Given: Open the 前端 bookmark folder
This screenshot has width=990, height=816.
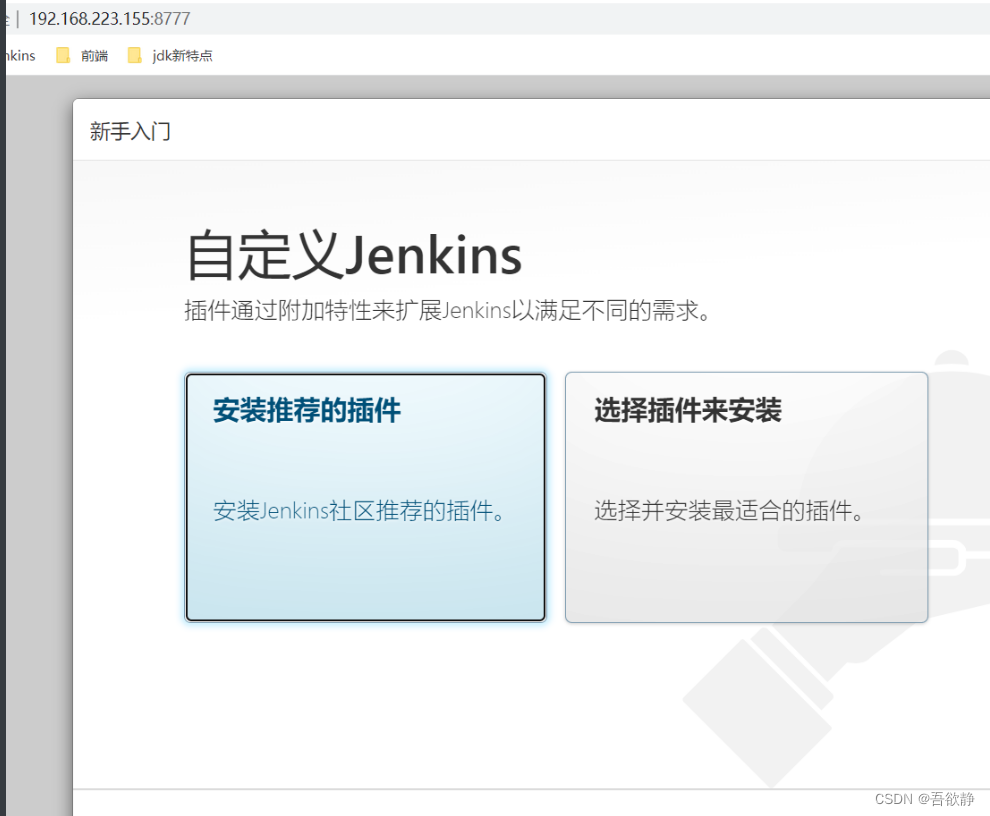Looking at the screenshot, I should coord(82,56).
